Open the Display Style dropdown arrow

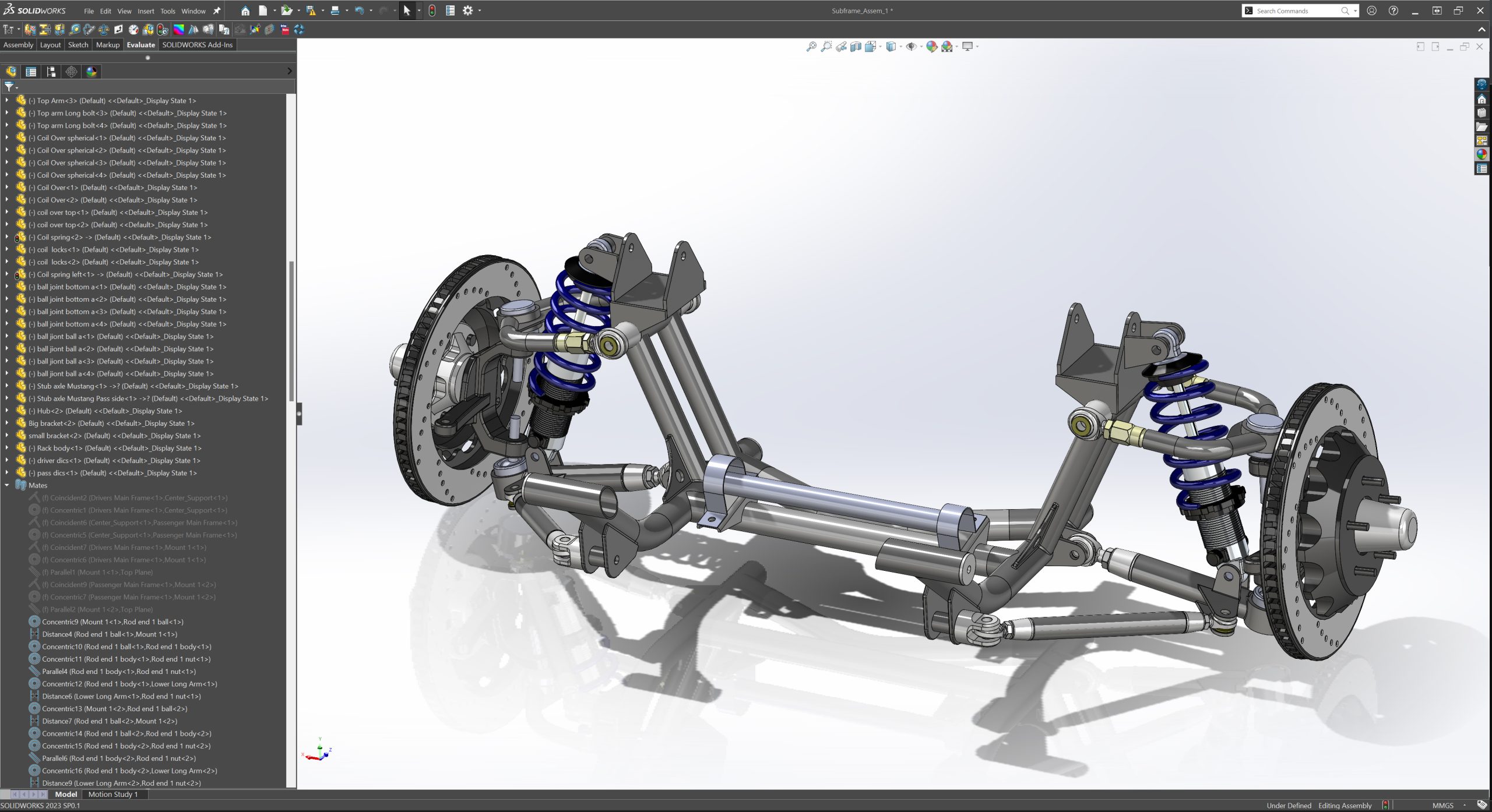point(901,47)
